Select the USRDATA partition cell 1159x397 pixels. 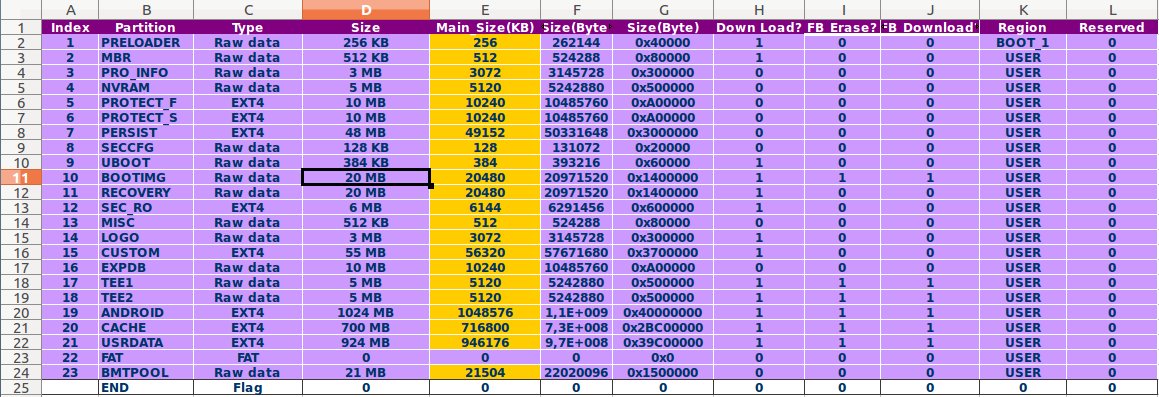click(x=146, y=342)
